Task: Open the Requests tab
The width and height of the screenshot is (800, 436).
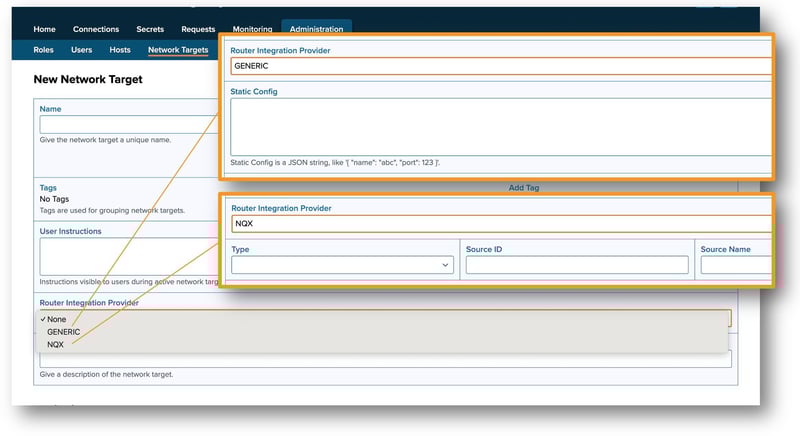Action: click(x=198, y=29)
